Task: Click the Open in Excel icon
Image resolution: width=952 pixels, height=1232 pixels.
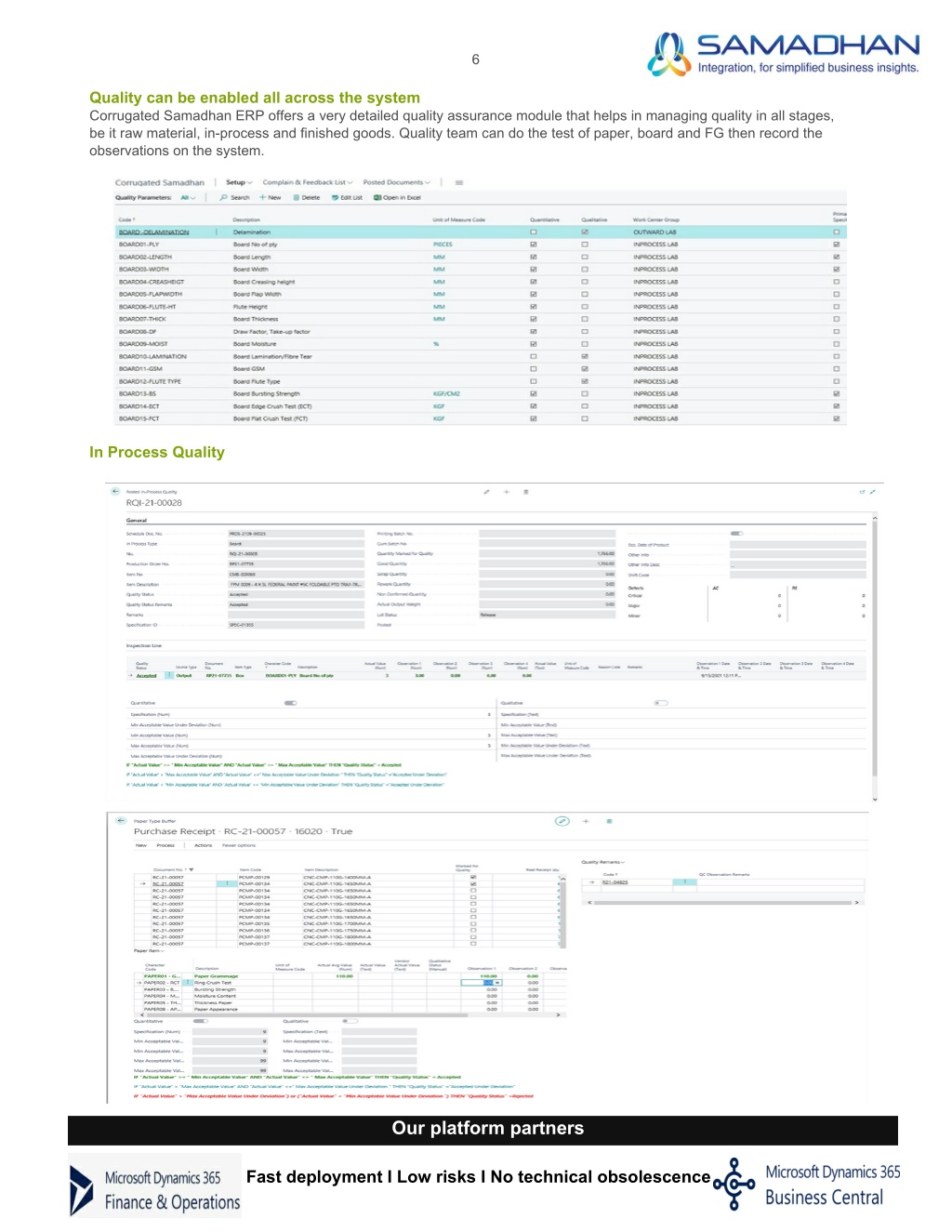Action: point(377,197)
